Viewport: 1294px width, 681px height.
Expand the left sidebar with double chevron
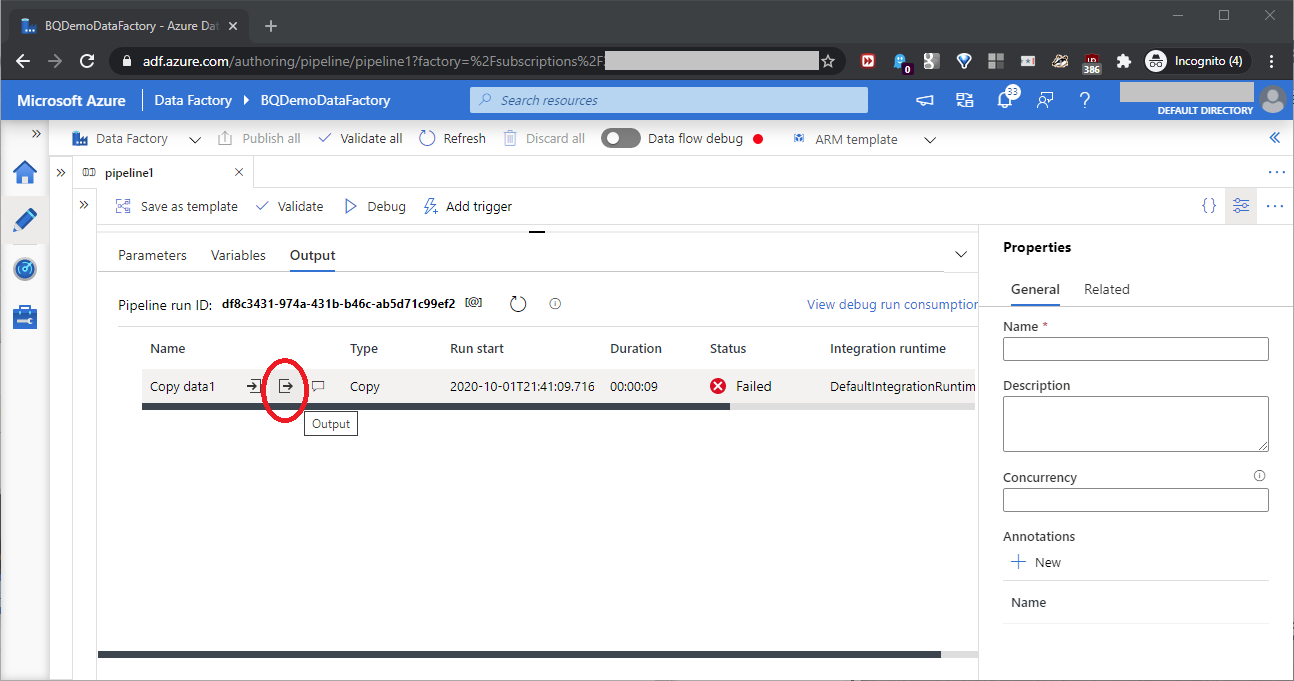click(x=36, y=133)
